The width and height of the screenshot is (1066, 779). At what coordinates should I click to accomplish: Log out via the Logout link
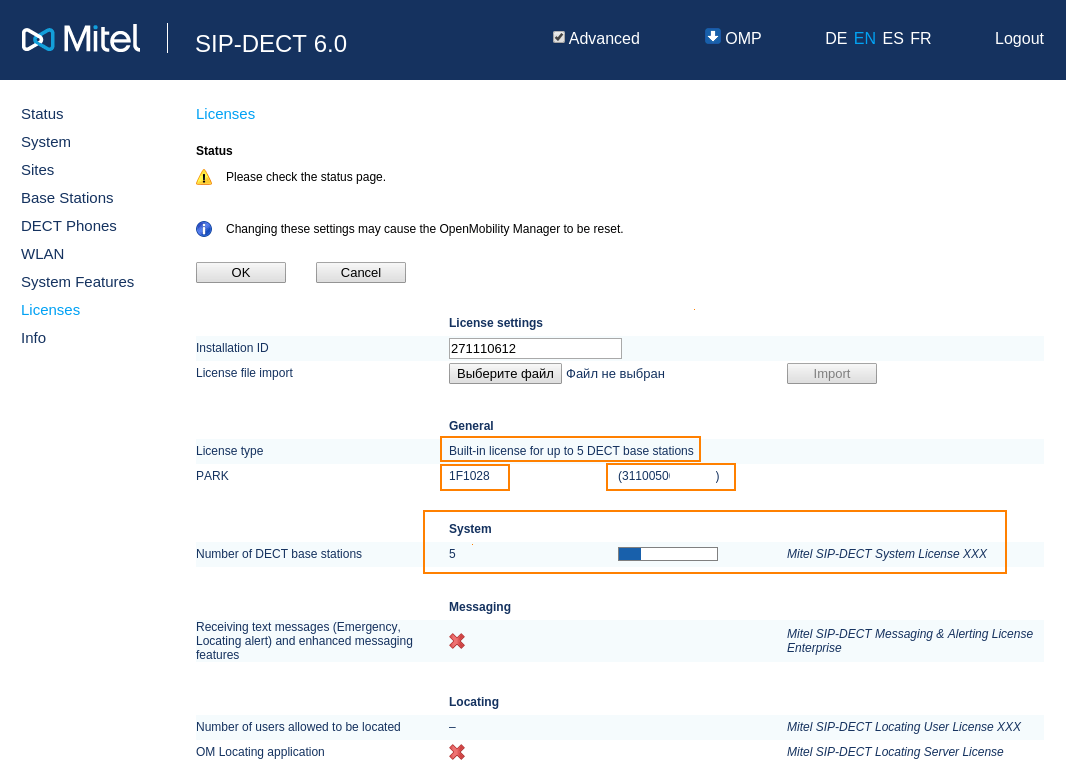pyautogui.click(x=1019, y=39)
